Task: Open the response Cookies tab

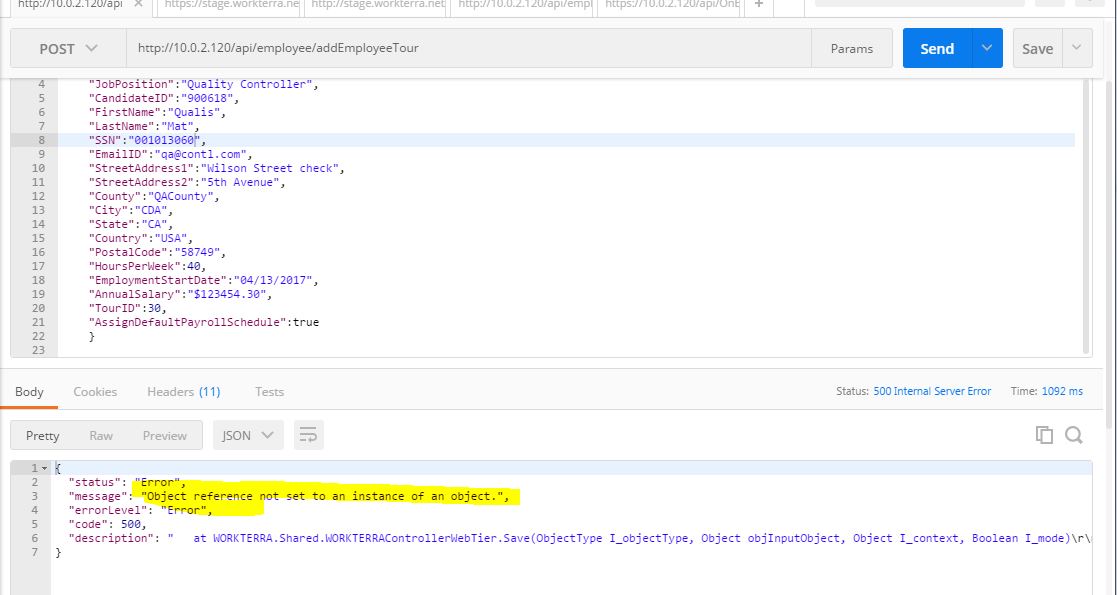Action: coord(95,391)
